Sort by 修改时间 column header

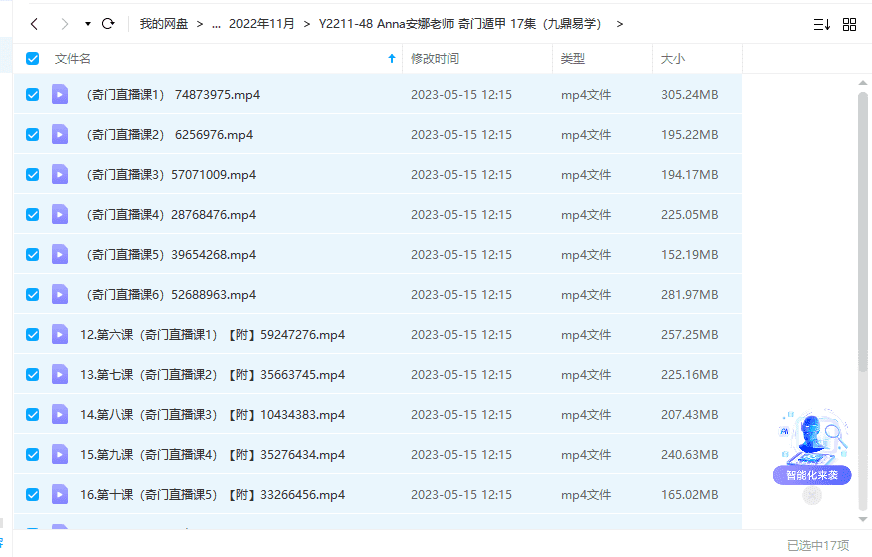click(435, 59)
